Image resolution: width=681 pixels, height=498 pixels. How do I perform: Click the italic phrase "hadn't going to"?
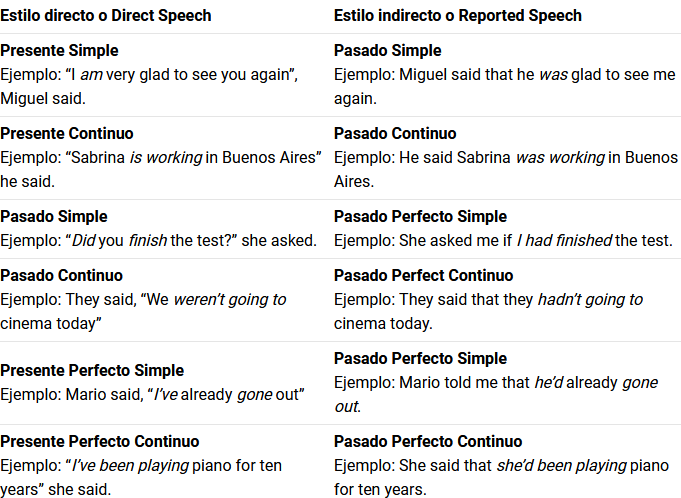point(590,300)
